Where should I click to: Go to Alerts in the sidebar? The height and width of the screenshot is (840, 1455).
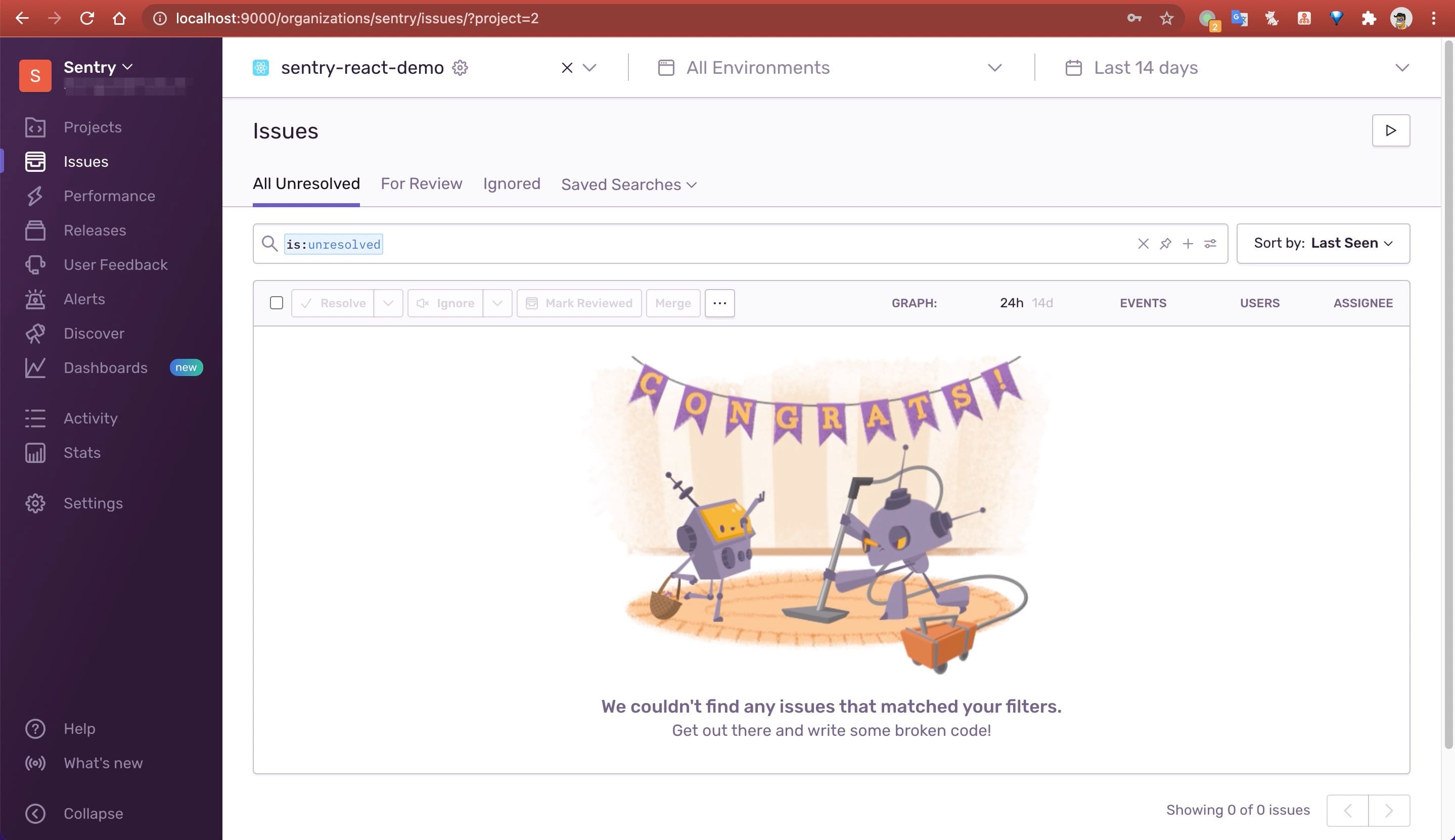coord(84,299)
